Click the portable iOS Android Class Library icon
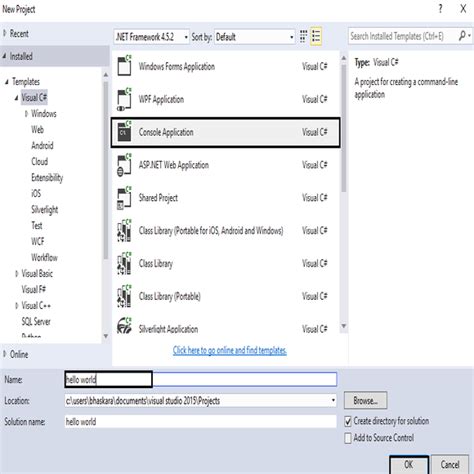Image resolution: width=474 pixels, height=474 pixels. (x=124, y=230)
